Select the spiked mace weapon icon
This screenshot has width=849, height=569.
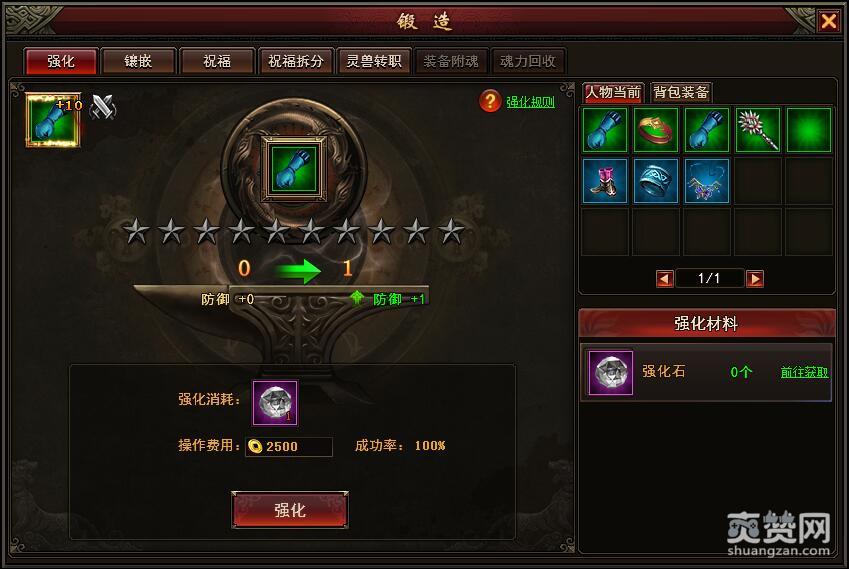click(757, 130)
